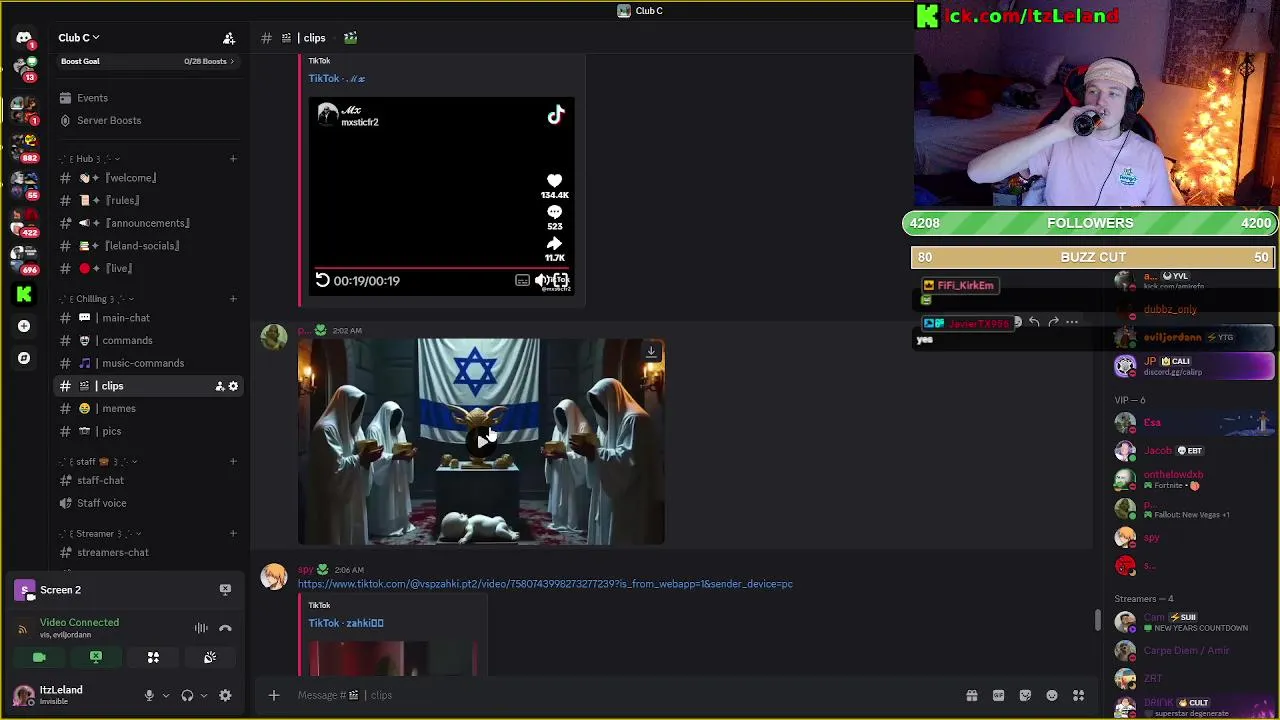Toggle screen share in voice panel
1280x720 pixels.
coord(96,657)
